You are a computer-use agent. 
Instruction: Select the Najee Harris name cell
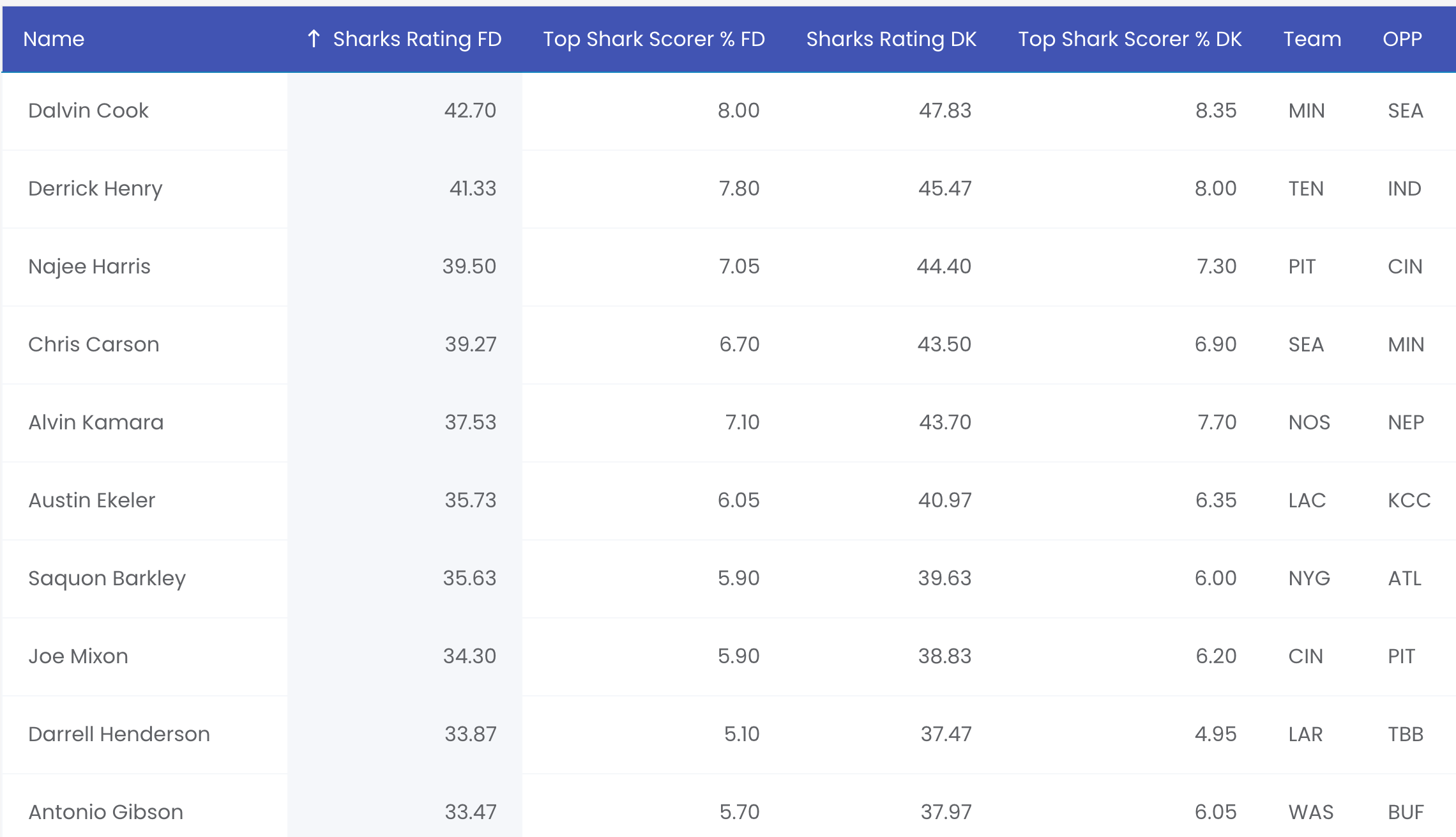pyautogui.click(x=89, y=266)
